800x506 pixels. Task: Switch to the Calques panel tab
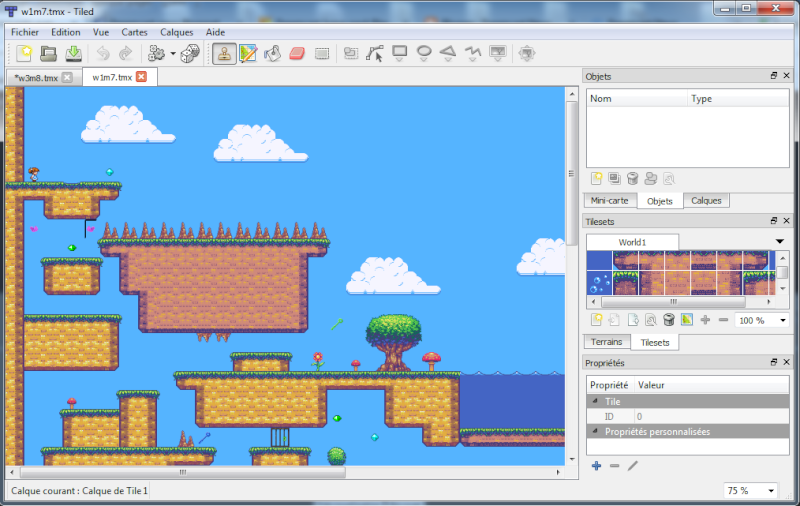(706, 200)
